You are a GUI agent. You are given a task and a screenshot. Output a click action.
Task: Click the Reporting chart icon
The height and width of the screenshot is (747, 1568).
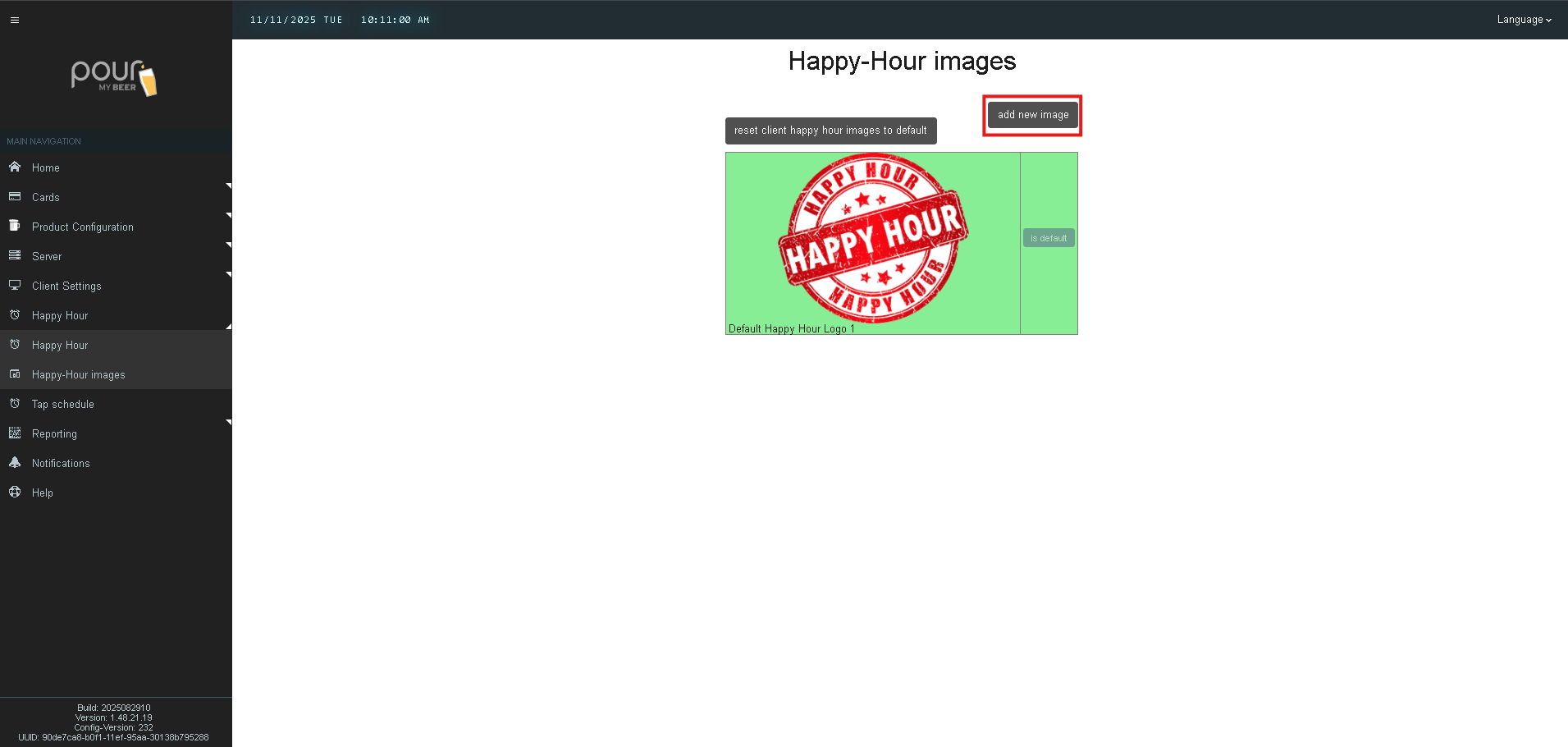[15, 433]
